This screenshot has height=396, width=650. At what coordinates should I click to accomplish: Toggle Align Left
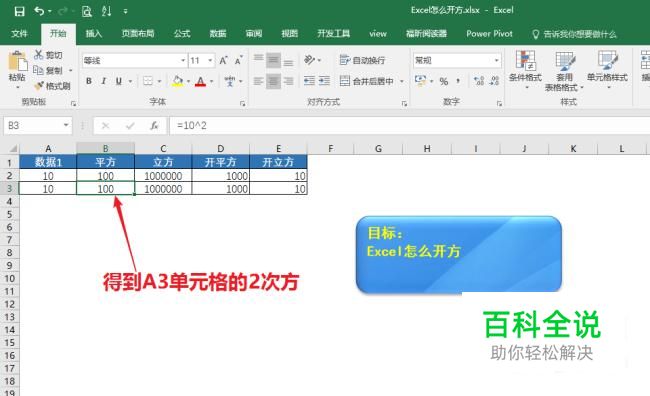[258, 81]
